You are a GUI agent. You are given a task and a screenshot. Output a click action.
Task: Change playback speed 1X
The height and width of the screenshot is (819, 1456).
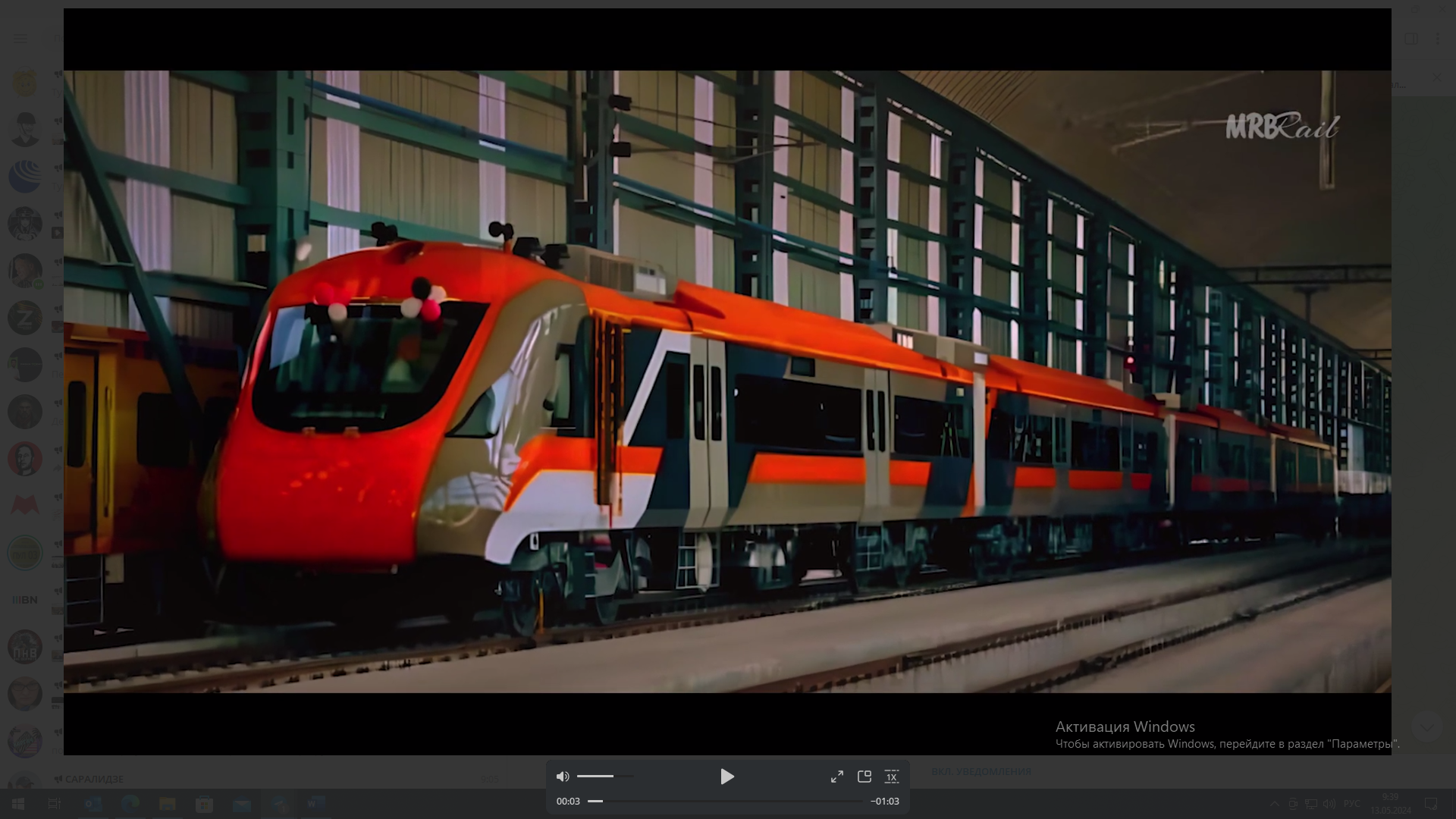(x=892, y=777)
